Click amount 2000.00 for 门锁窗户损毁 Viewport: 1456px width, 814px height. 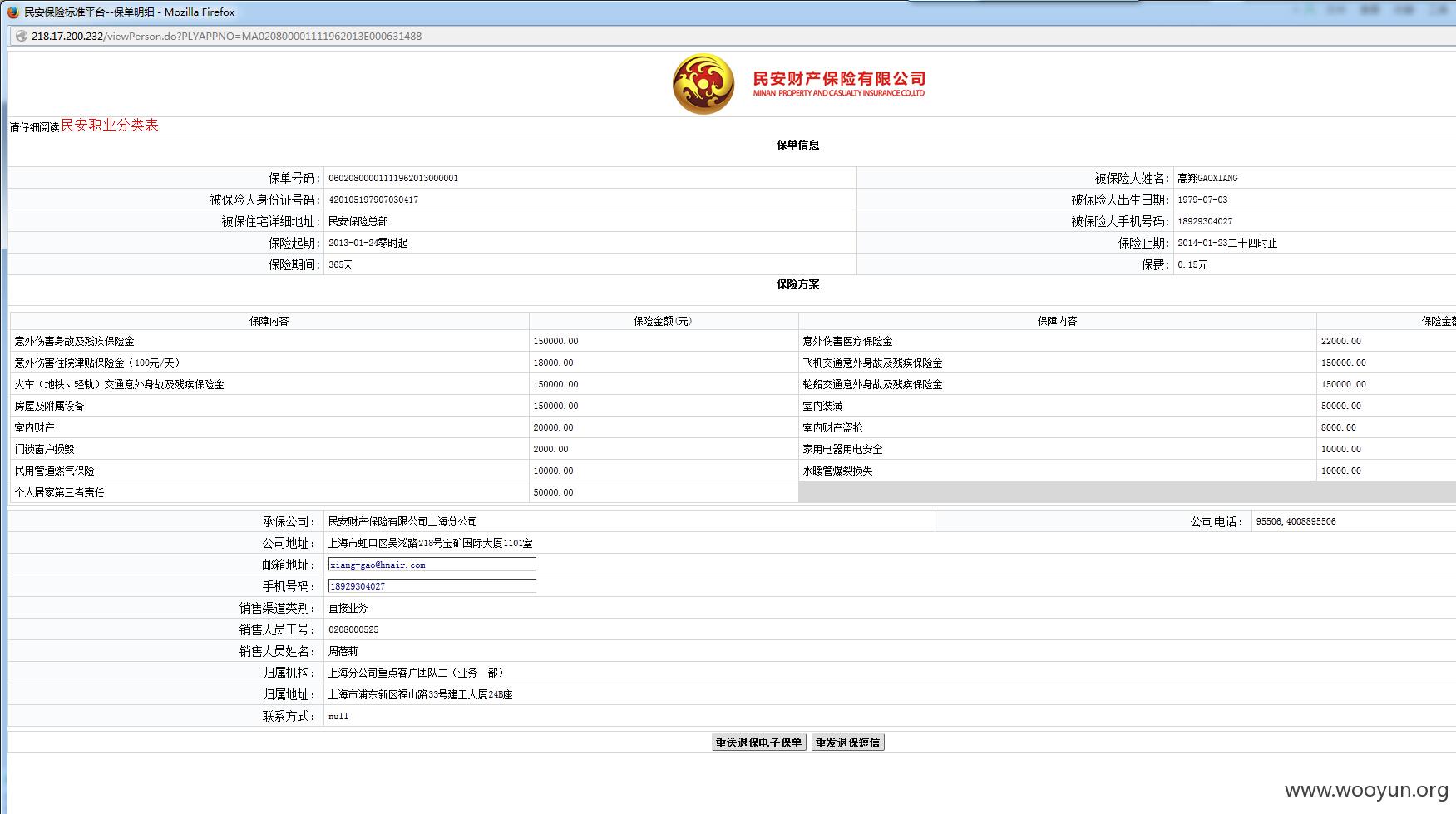click(x=550, y=449)
